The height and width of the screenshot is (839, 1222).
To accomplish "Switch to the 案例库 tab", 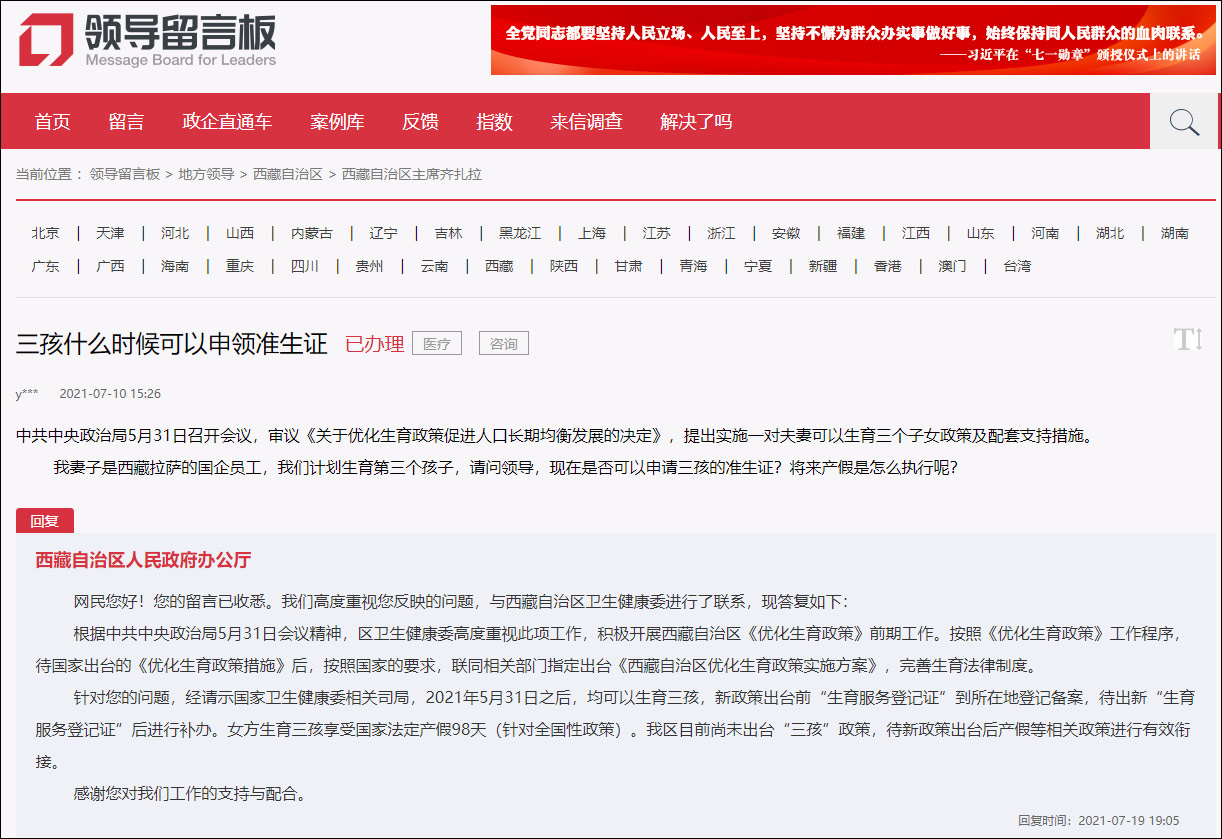I will tap(337, 121).
